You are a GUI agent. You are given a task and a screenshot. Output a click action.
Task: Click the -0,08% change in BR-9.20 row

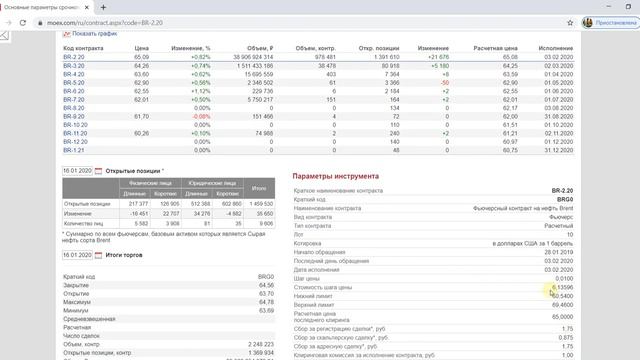point(201,116)
